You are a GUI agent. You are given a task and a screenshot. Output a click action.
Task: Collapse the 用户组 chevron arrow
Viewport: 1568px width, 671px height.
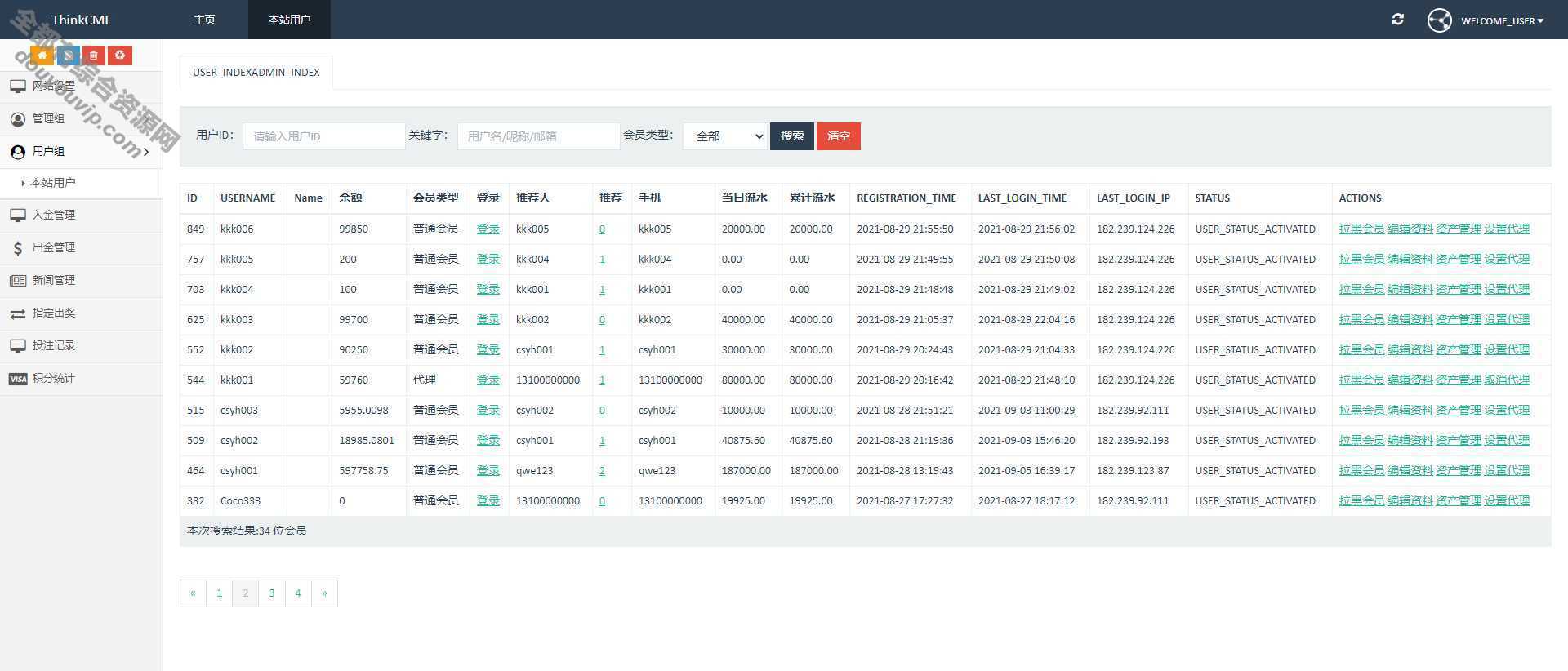(x=146, y=152)
